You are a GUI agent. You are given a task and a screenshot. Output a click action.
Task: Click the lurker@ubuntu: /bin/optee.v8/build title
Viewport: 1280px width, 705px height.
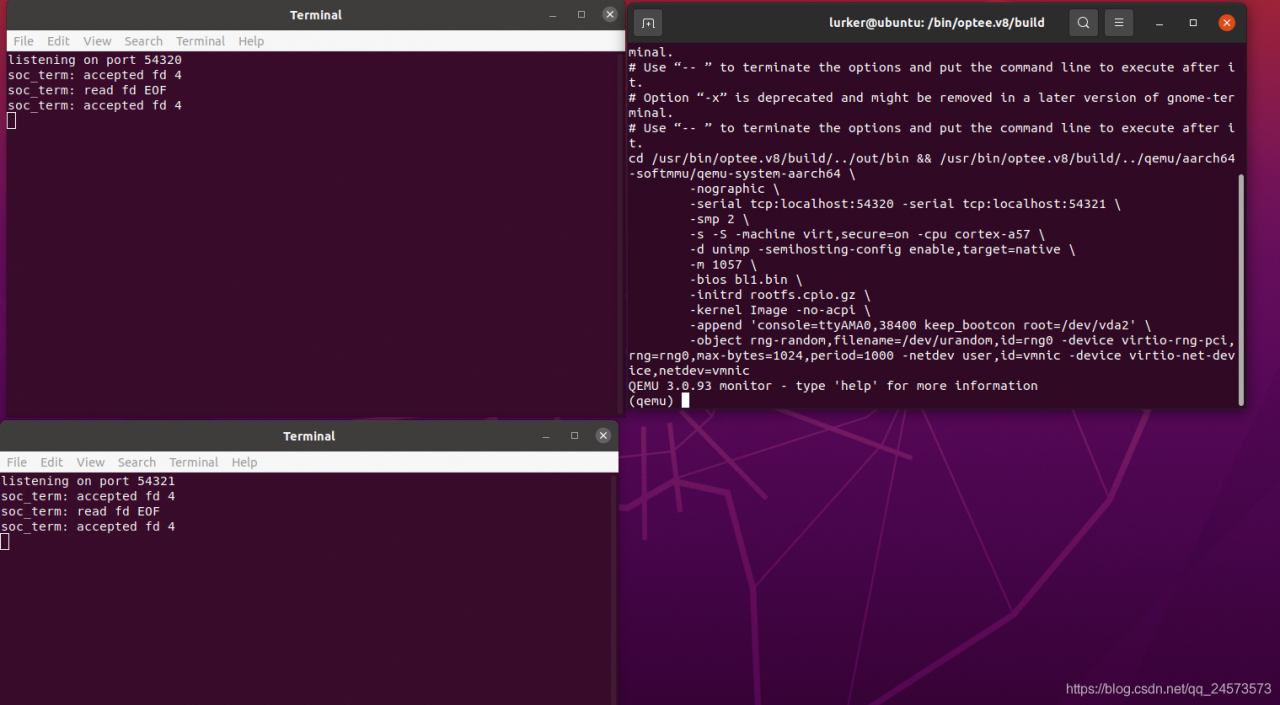point(936,23)
